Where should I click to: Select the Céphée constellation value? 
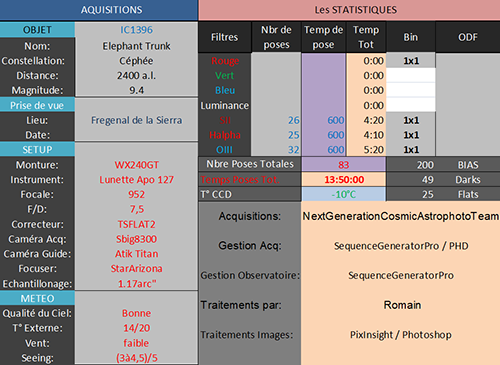(x=136, y=61)
